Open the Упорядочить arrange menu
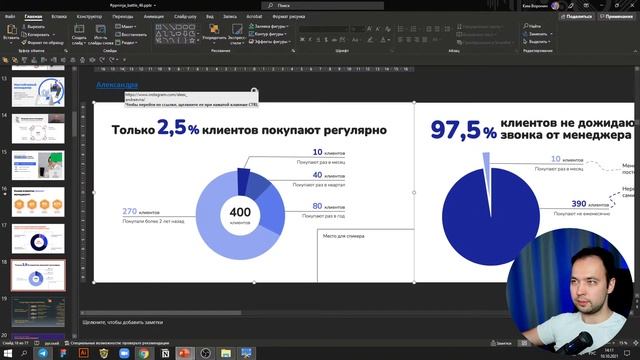640x360 pixels. pyautogui.click(x=214, y=33)
